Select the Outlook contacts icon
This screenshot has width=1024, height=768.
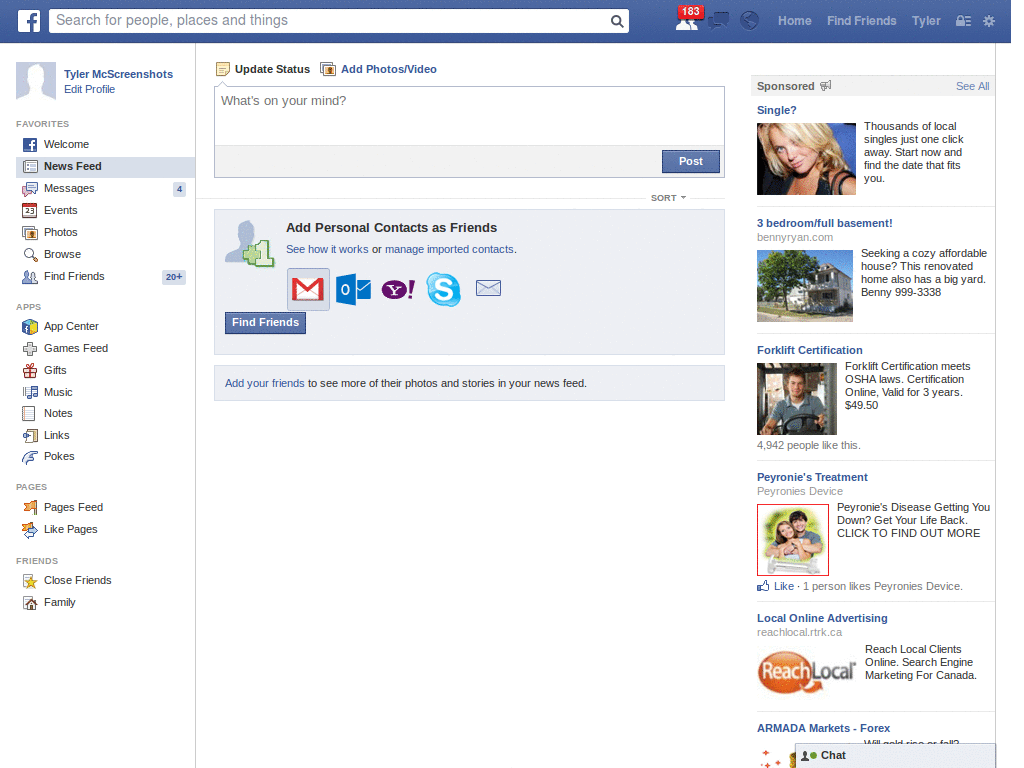pyautogui.click(x=353, y=289)
